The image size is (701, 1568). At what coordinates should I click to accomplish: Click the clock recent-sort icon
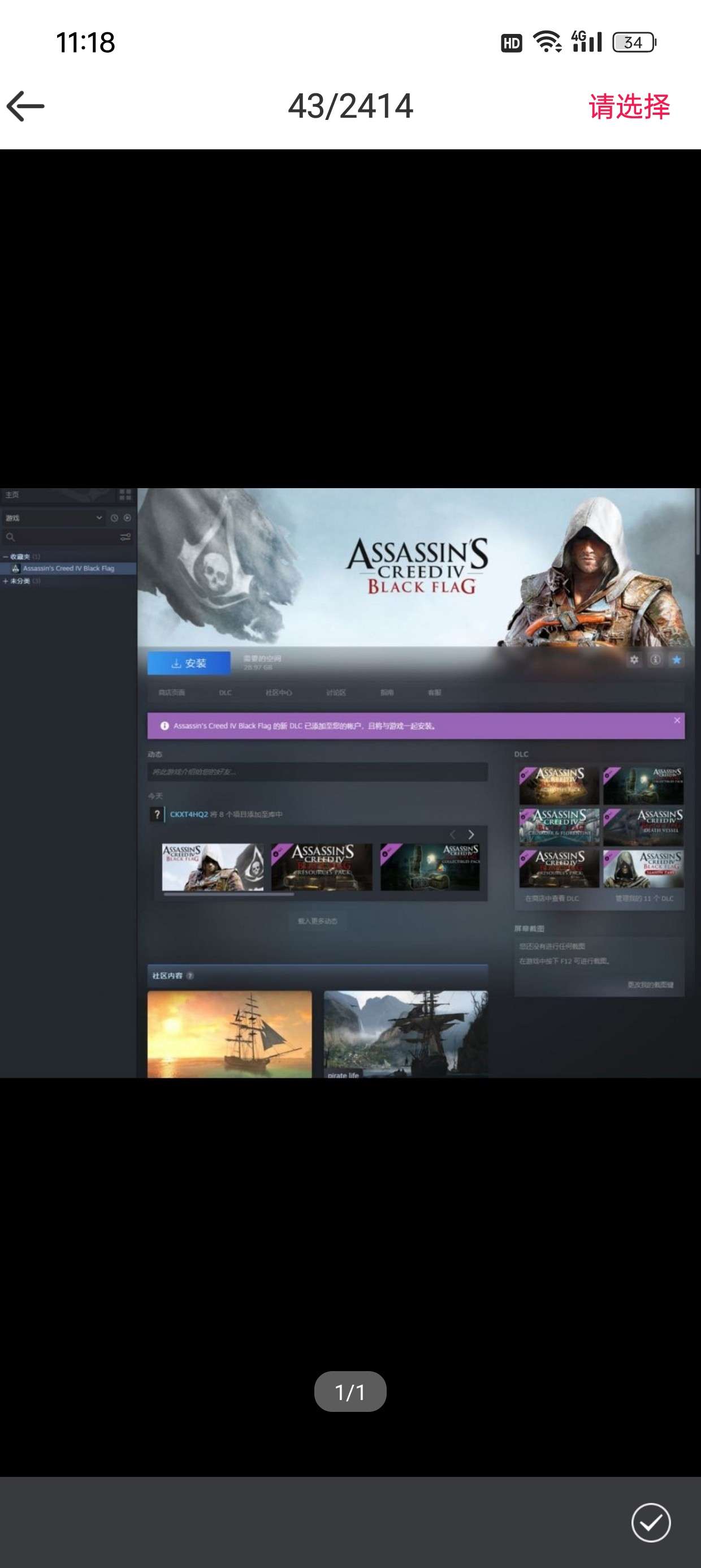tap(114, 518)
